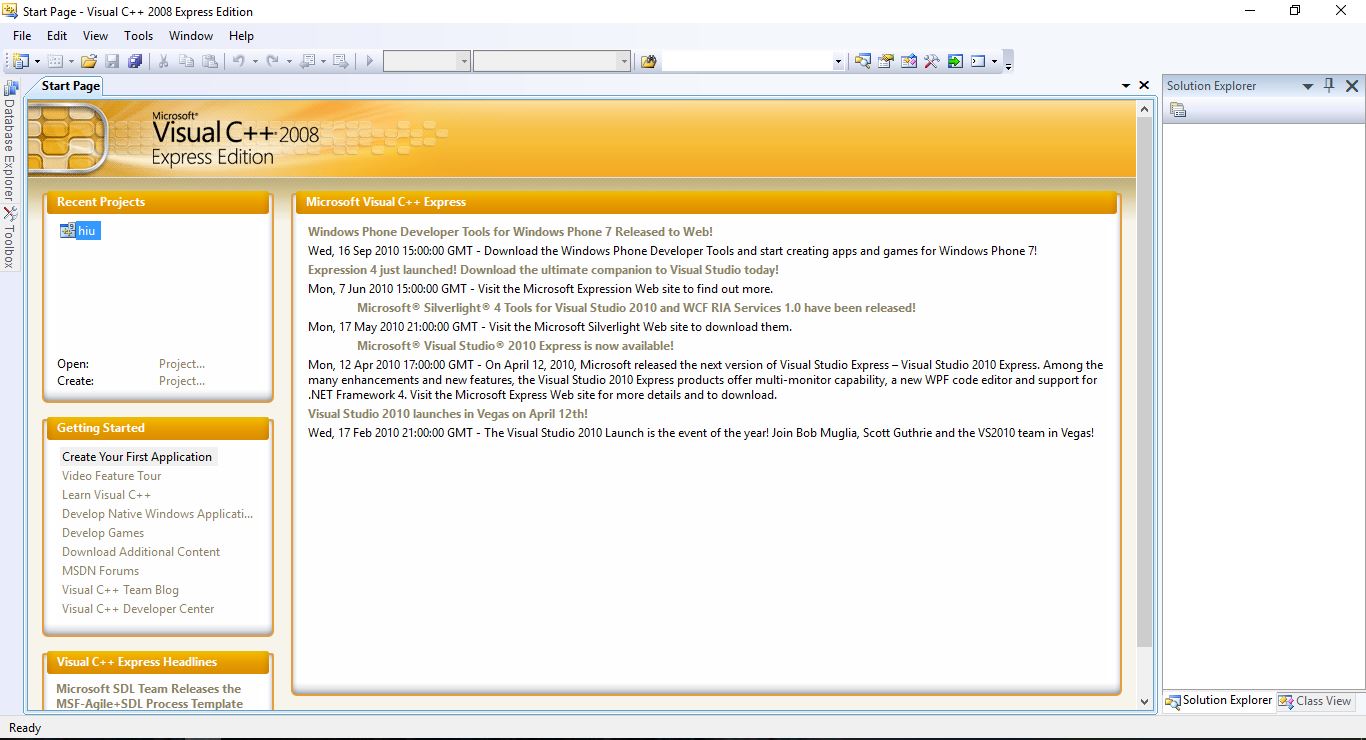Click Create Your First Application link

pos(137,457)
